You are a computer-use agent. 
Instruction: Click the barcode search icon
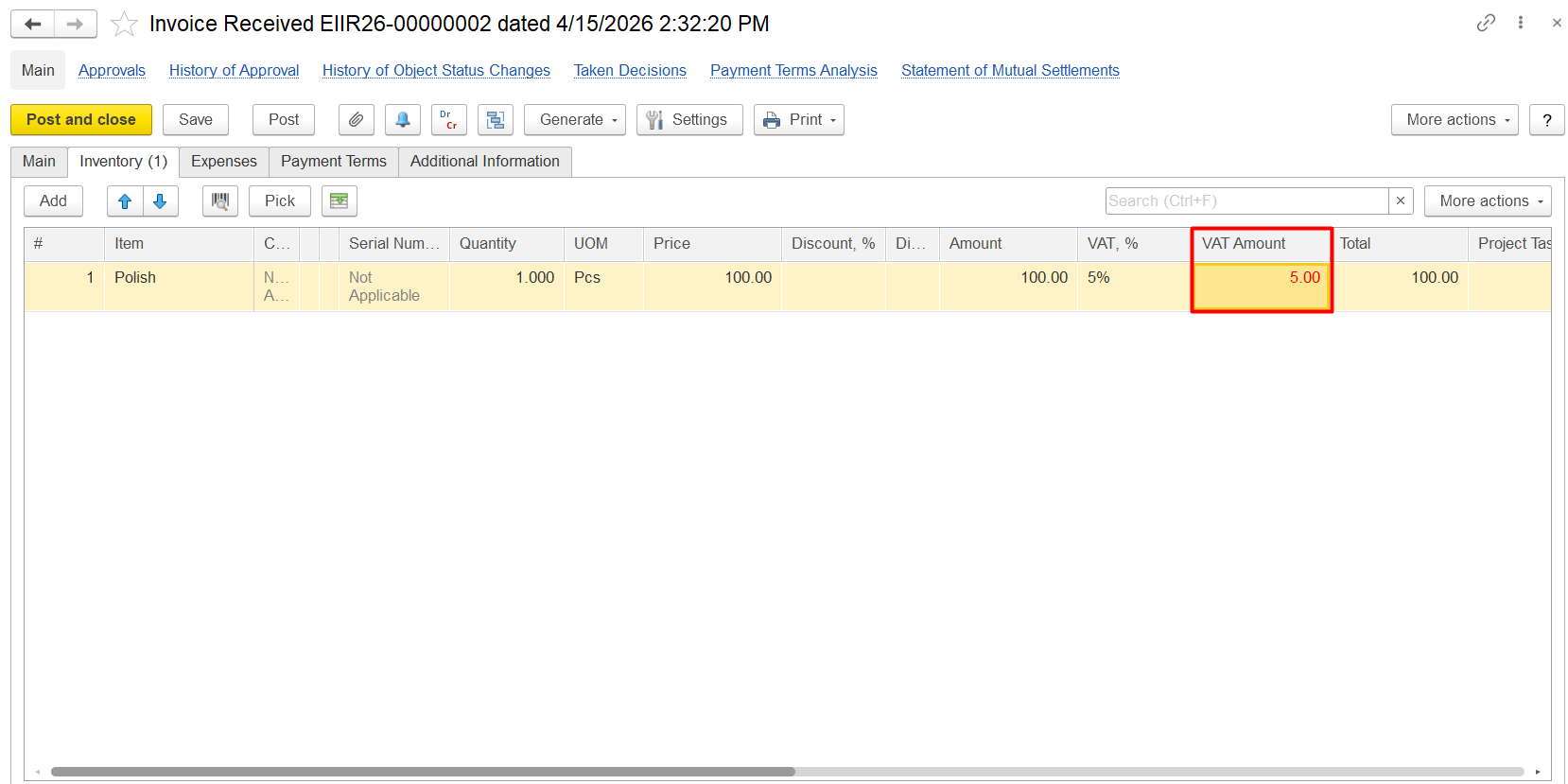[x=219, y=201]
